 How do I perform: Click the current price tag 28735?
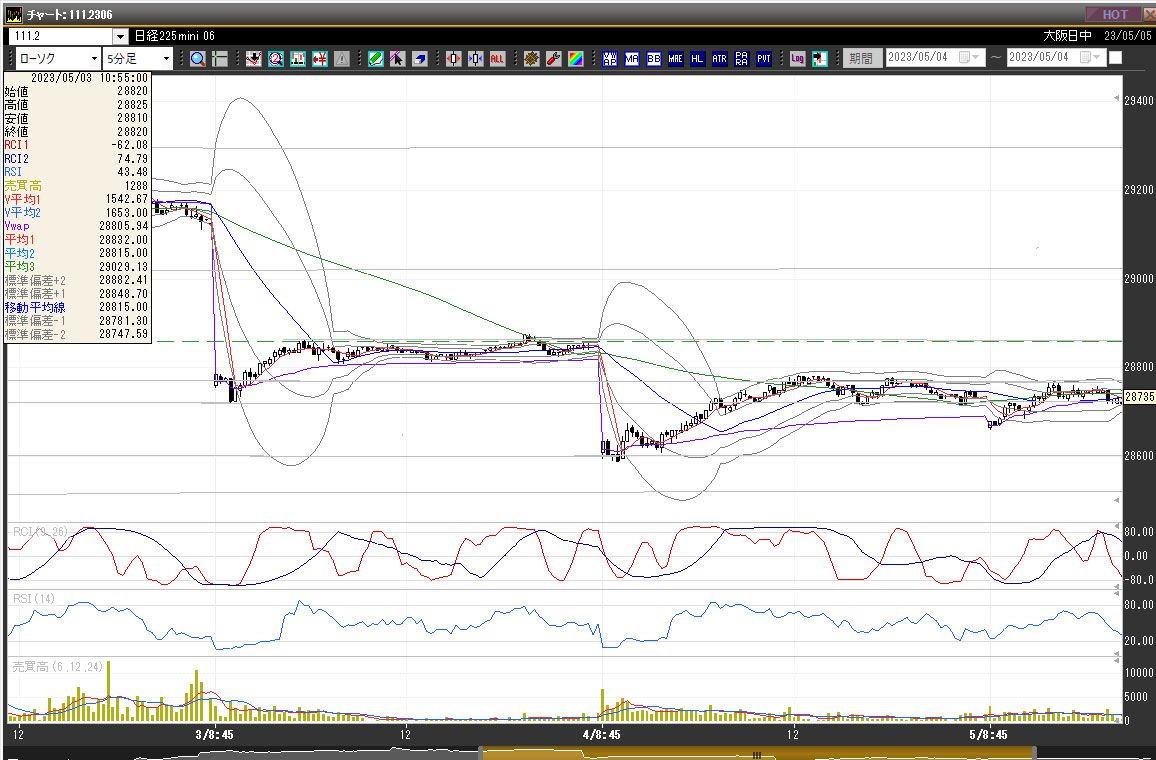(1140, 397)
